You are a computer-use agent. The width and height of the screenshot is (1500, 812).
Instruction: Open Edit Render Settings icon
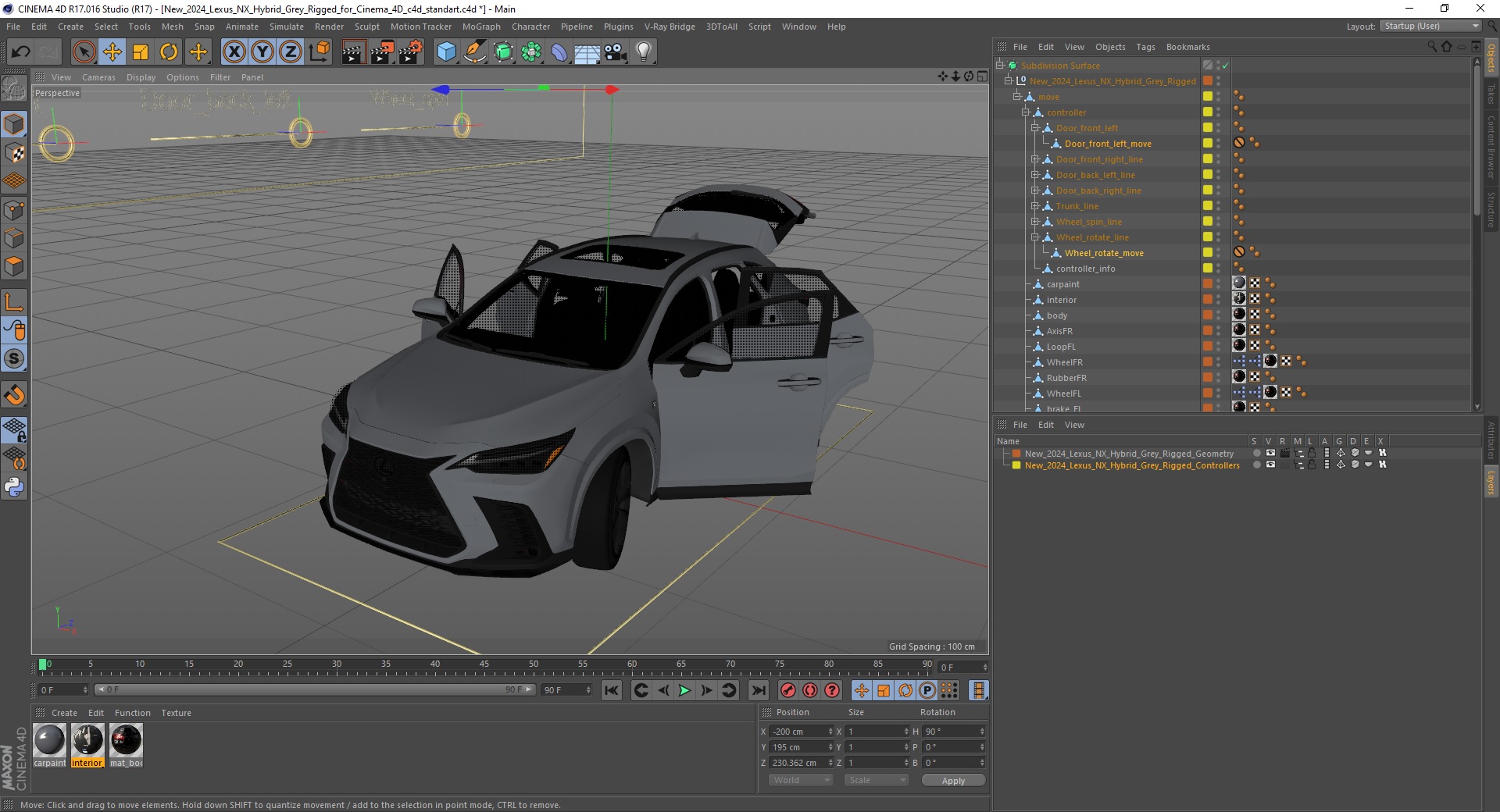(x=411, y=52)
